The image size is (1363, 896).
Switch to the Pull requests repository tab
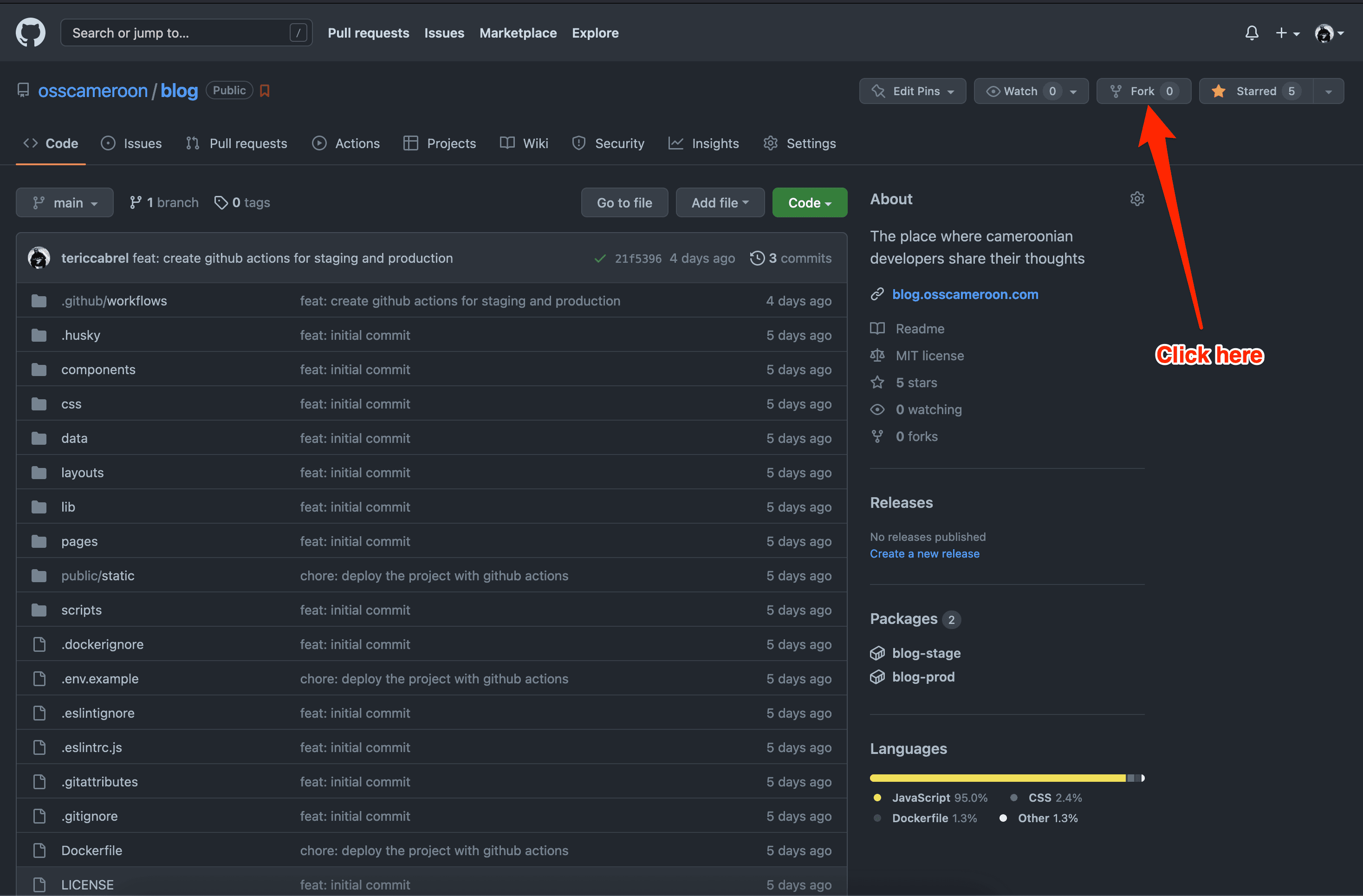[x=236, y=143]
